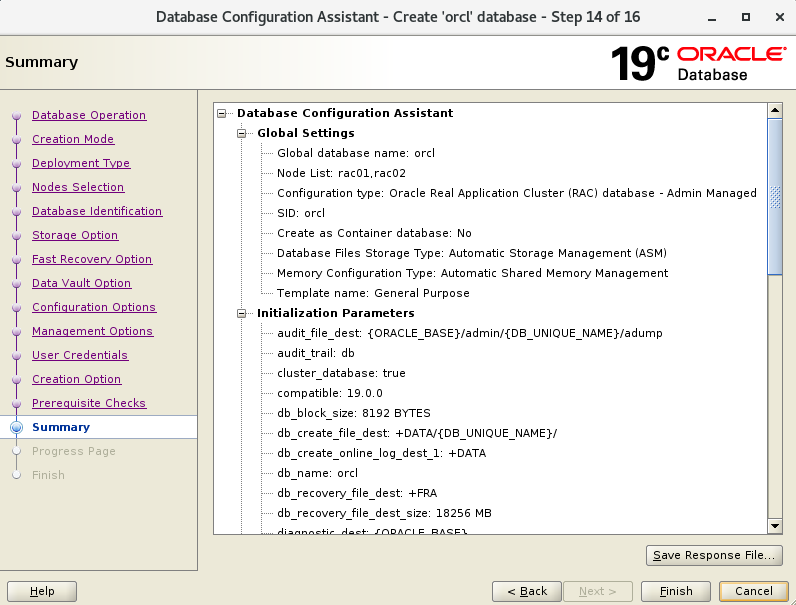The height and width of the screenshot is (605, 796).
Task: Open the Storage Option step
Action: click(x=75, y=235)
